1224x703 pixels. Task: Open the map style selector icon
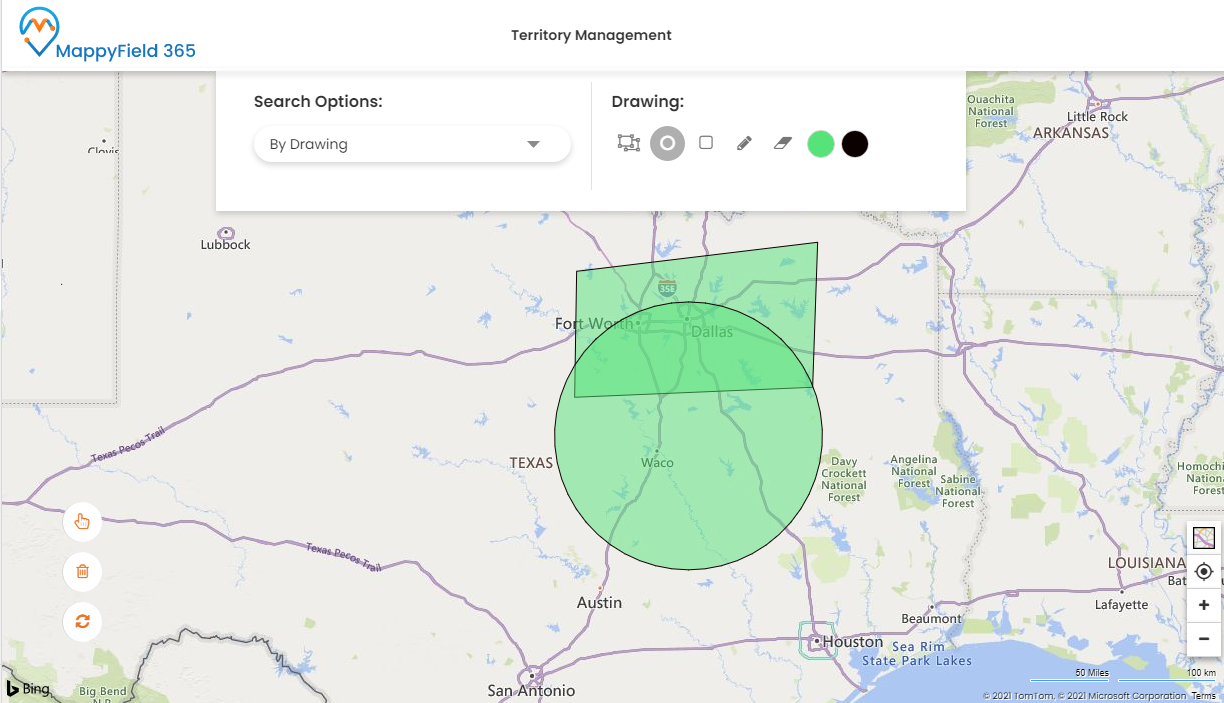click(x=1204, y=538)
